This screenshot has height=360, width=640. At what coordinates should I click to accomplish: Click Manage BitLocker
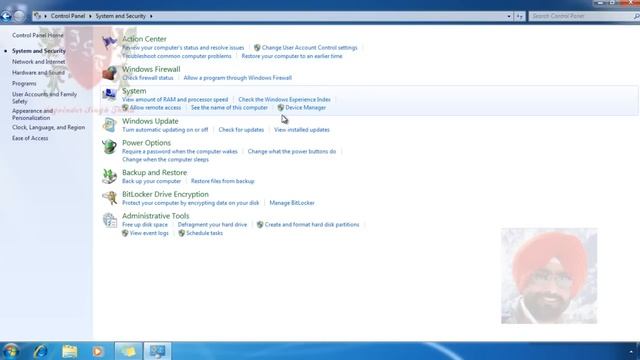click(292, 203)
